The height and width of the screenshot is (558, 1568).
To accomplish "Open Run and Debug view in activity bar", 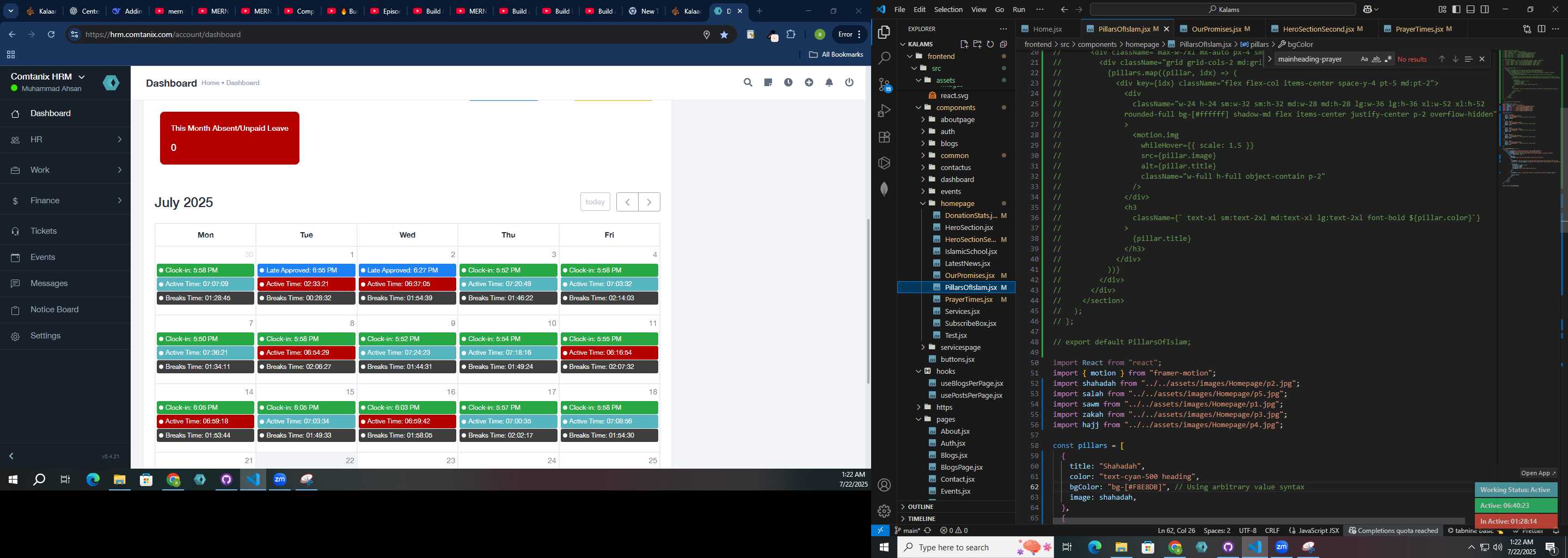I will [x=884, y=111].
